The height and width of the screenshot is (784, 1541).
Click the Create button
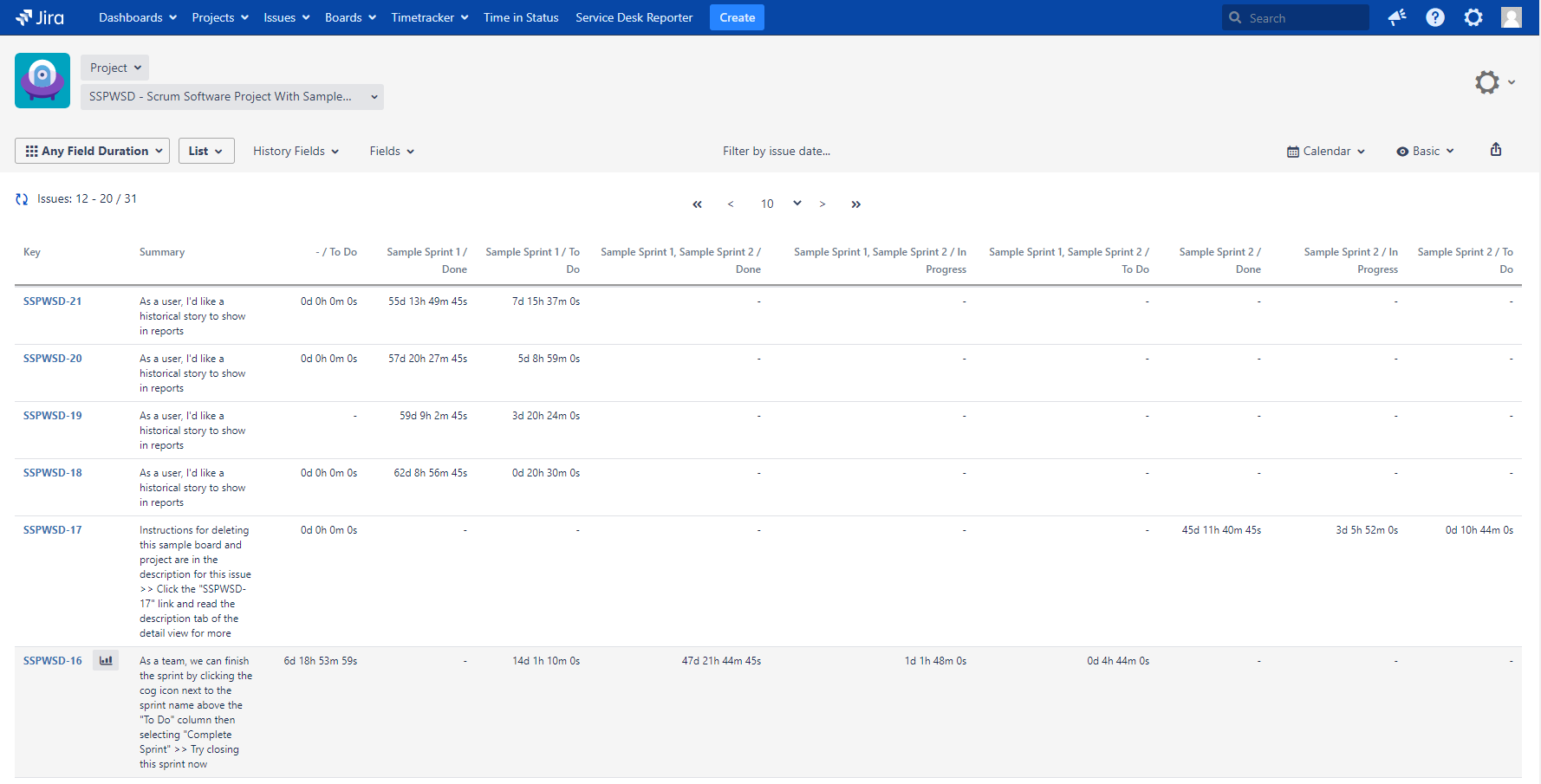(x=737, y=17)
